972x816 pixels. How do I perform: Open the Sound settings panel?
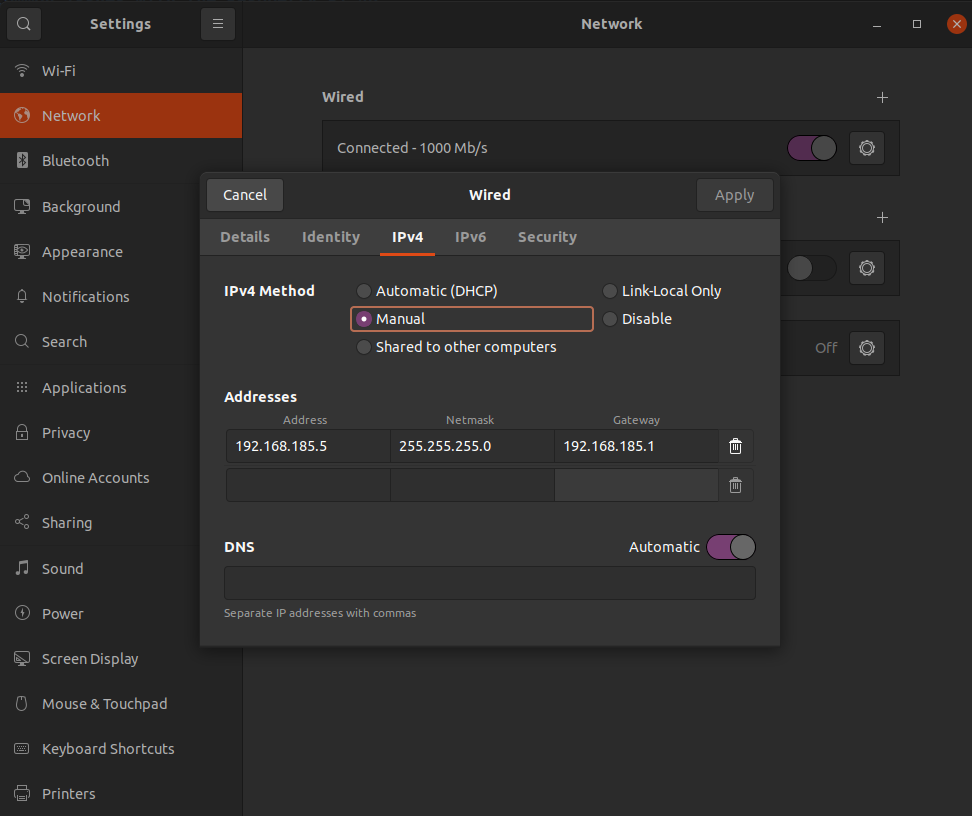tap(62, 568)
